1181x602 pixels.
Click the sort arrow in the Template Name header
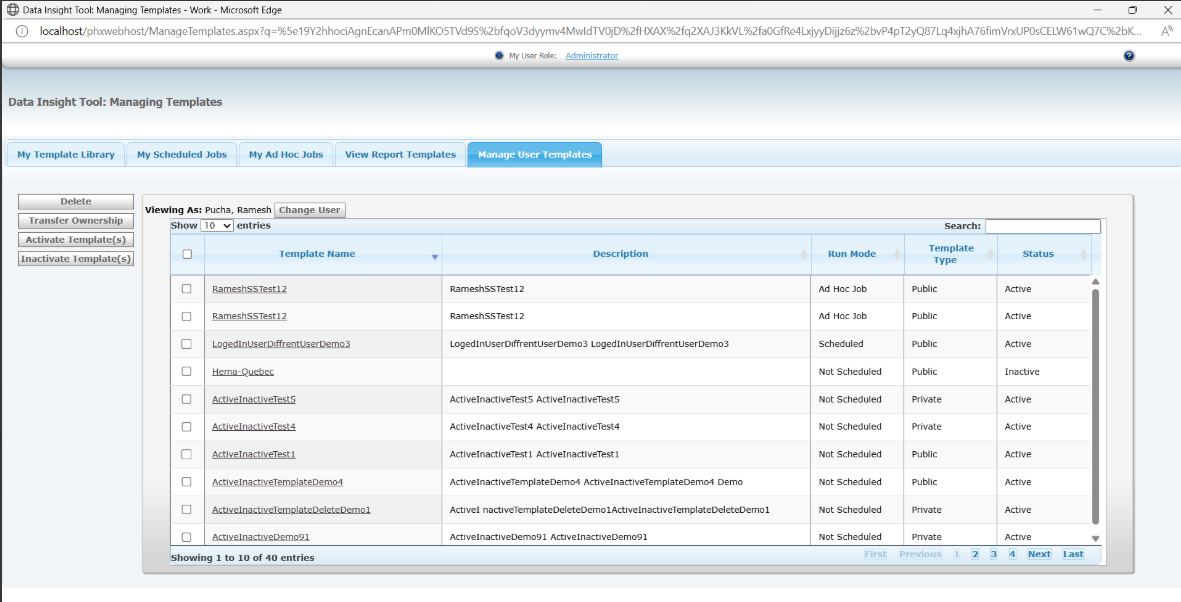[x=435, y=257]
